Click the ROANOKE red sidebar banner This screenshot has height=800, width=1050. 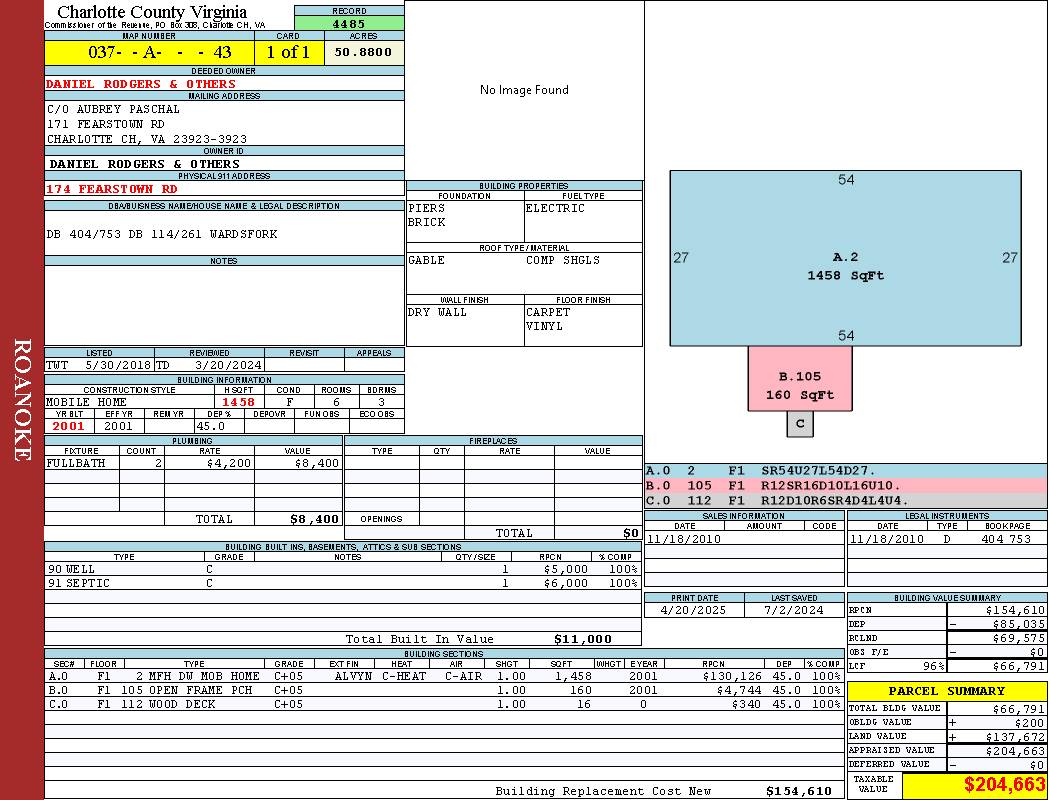[22, 400]
